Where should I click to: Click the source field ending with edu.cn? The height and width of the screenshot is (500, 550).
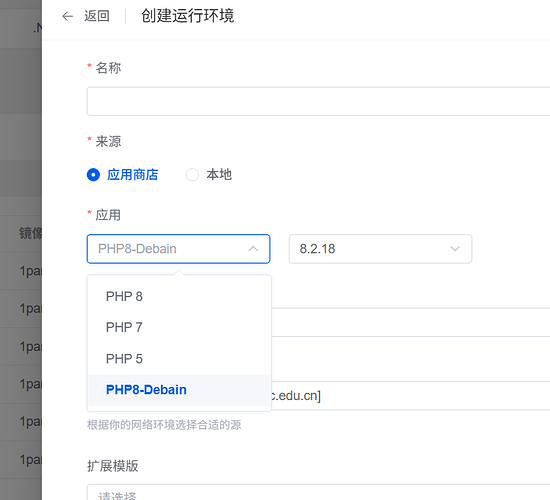pos(410,395)
